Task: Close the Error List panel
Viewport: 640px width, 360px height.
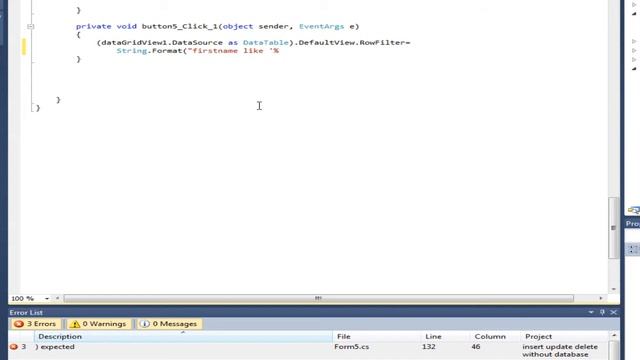Action: coord(613,312)
